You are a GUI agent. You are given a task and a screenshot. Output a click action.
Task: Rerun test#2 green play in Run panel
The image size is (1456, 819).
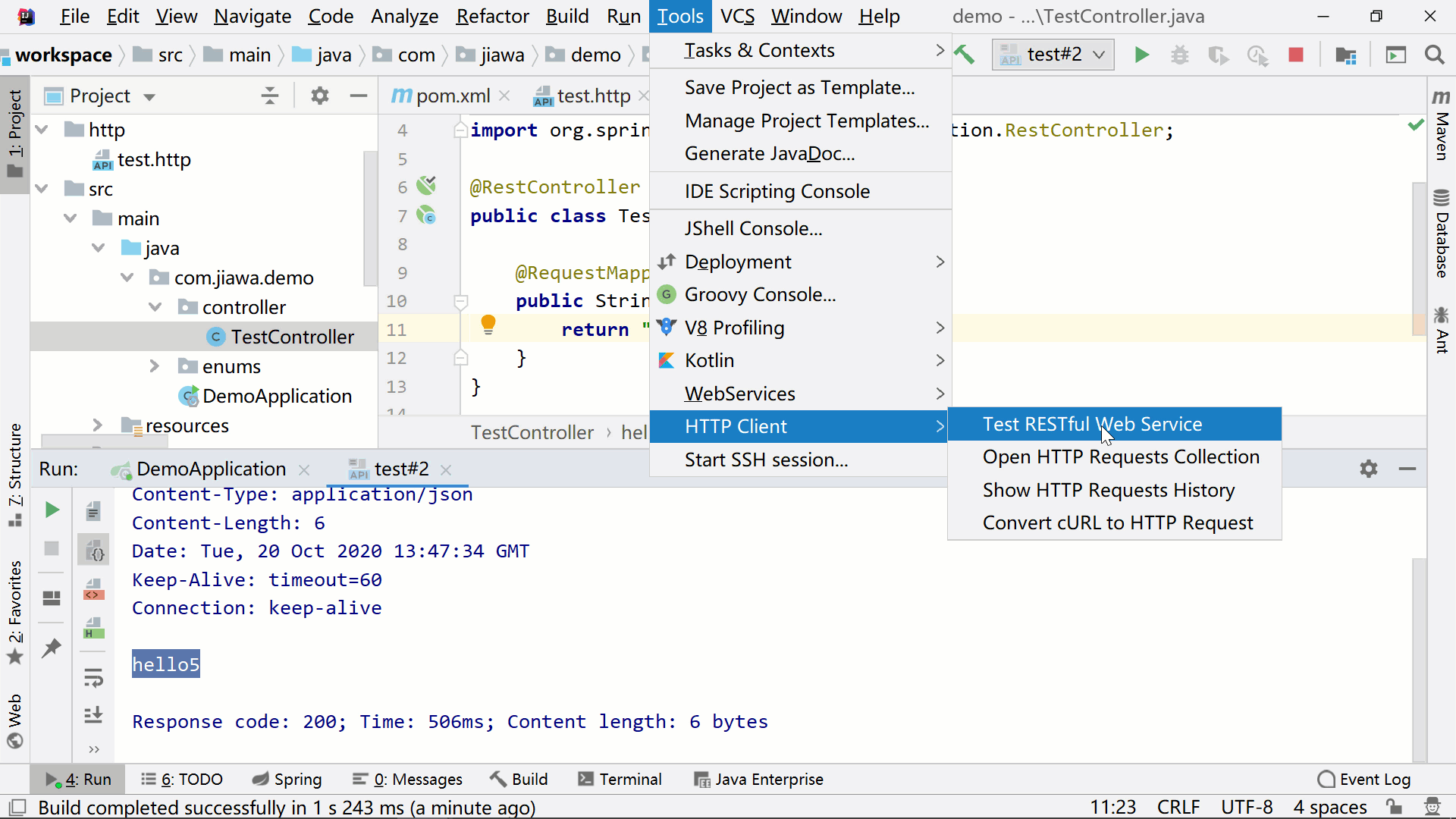pyautogui.click(x=52, y=510)
